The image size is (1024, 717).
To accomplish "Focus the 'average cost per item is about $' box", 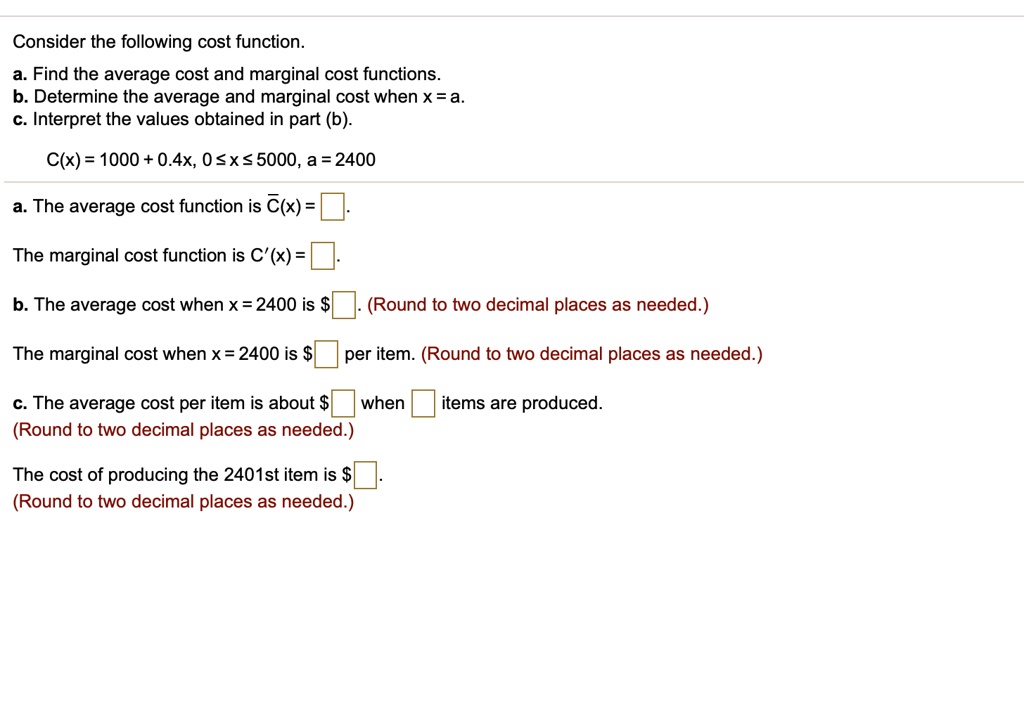I will tap(343, 404).
